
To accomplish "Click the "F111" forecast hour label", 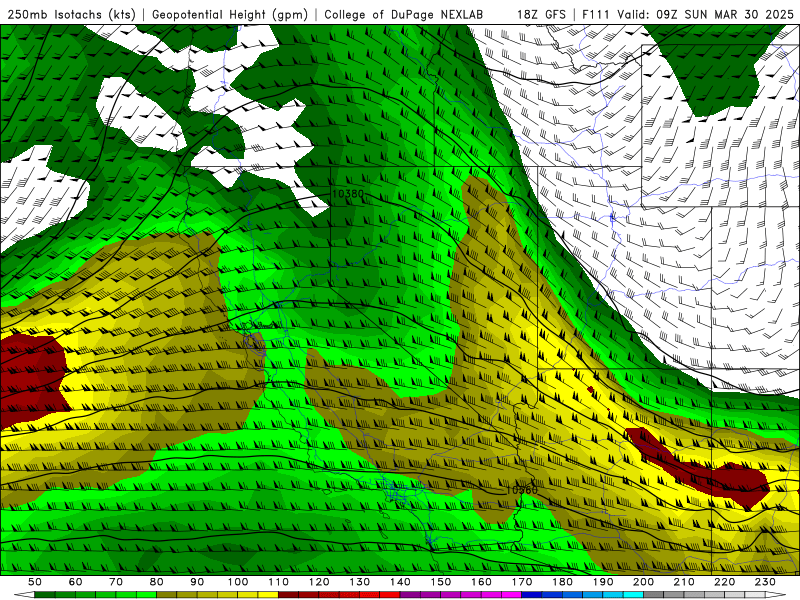I will tap(596, 14).
